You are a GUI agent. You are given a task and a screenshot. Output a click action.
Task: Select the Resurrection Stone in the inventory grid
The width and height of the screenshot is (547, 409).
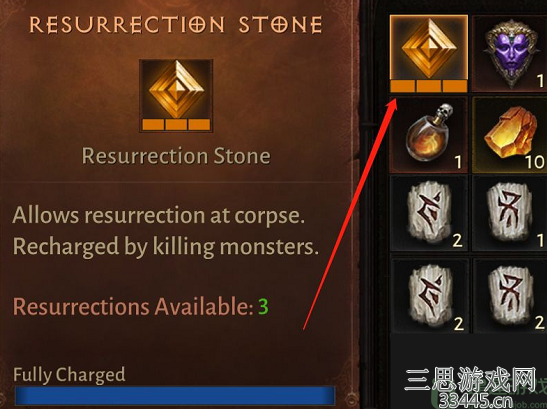(x=429, y=54)
